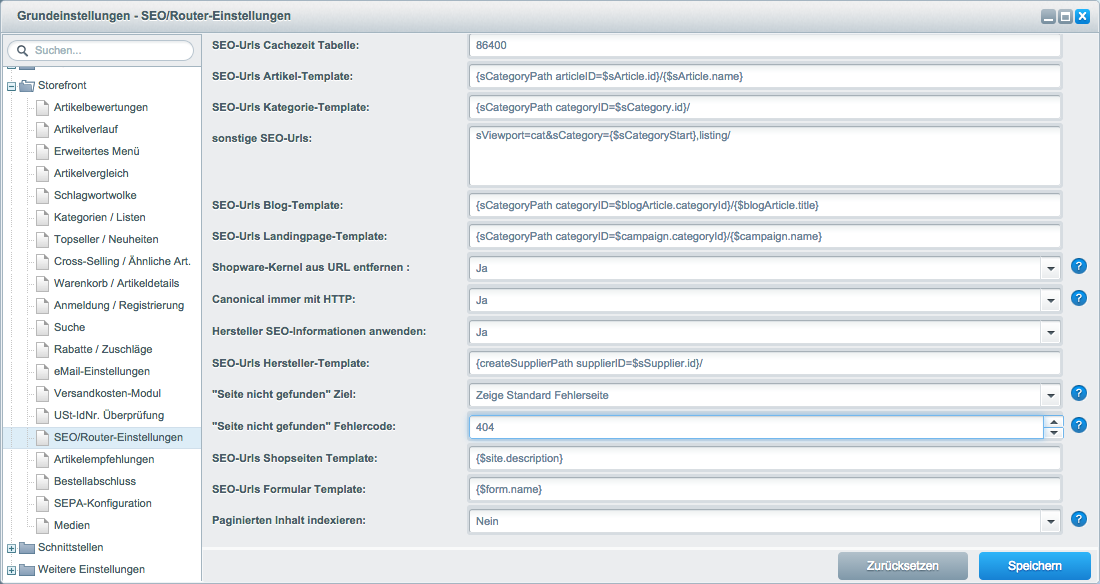Open Kategorien / Listen settings

[100, 217]
